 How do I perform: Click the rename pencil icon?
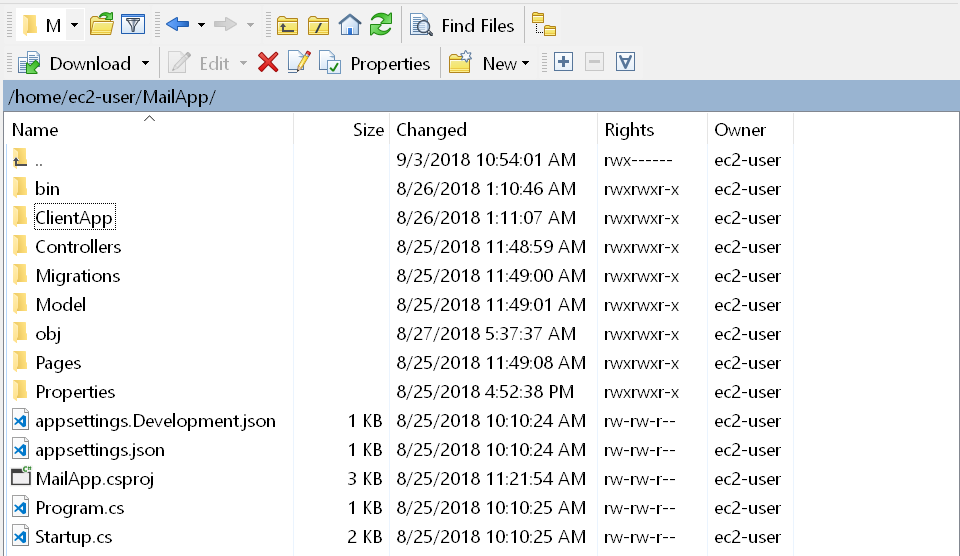(299, 62)
